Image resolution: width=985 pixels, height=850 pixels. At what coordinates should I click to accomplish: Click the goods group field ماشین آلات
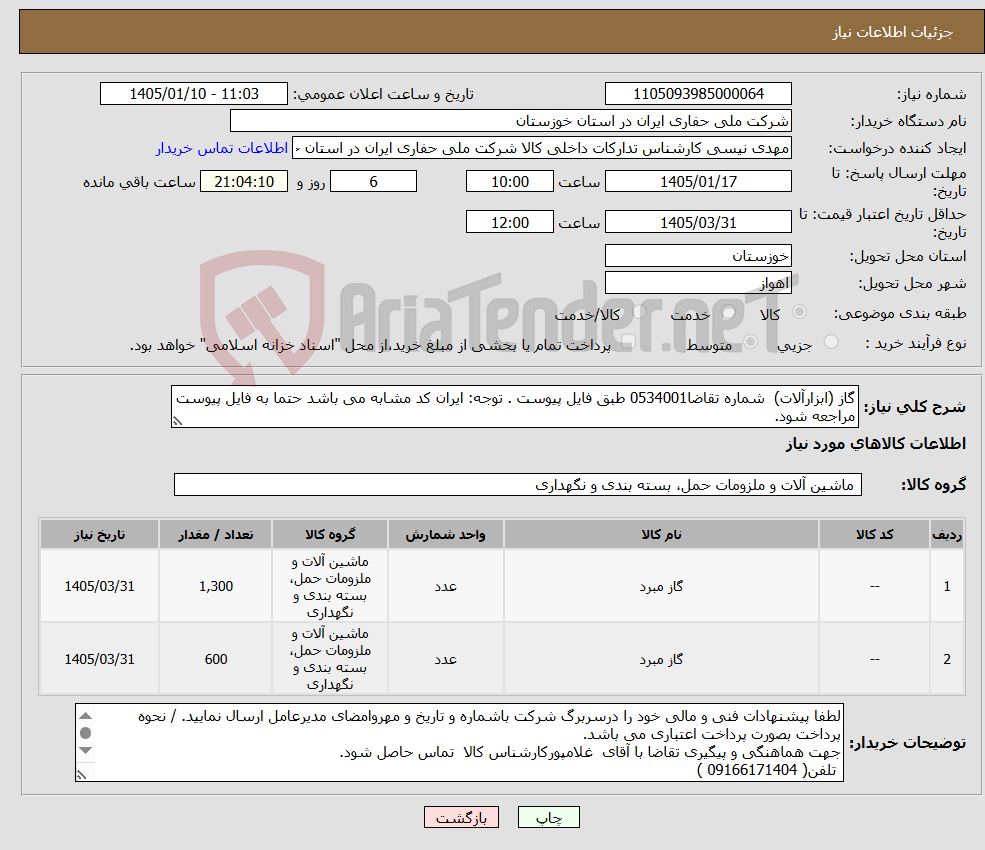[518, 485]
